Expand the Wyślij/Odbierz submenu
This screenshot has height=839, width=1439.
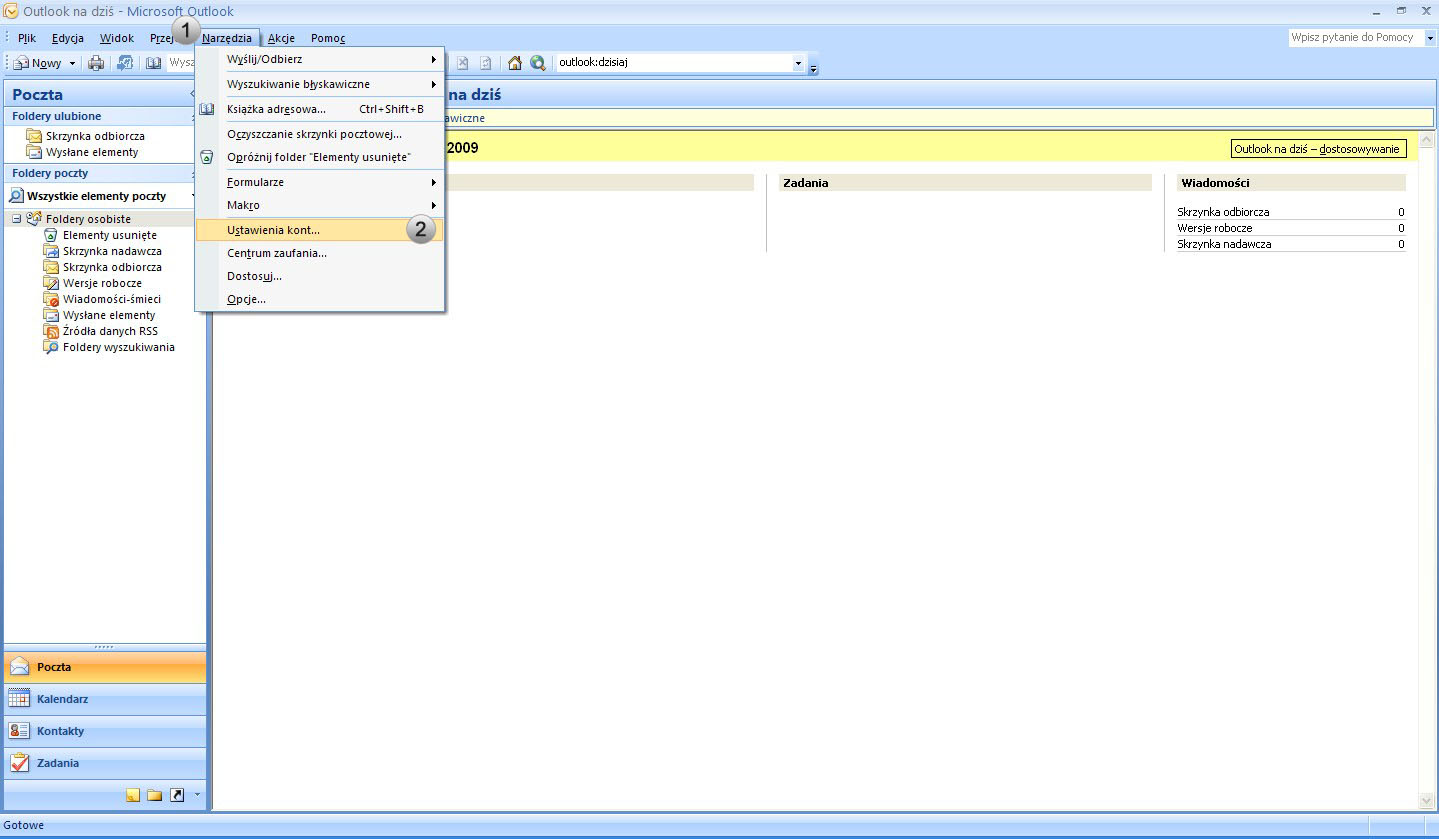[320, 59]
